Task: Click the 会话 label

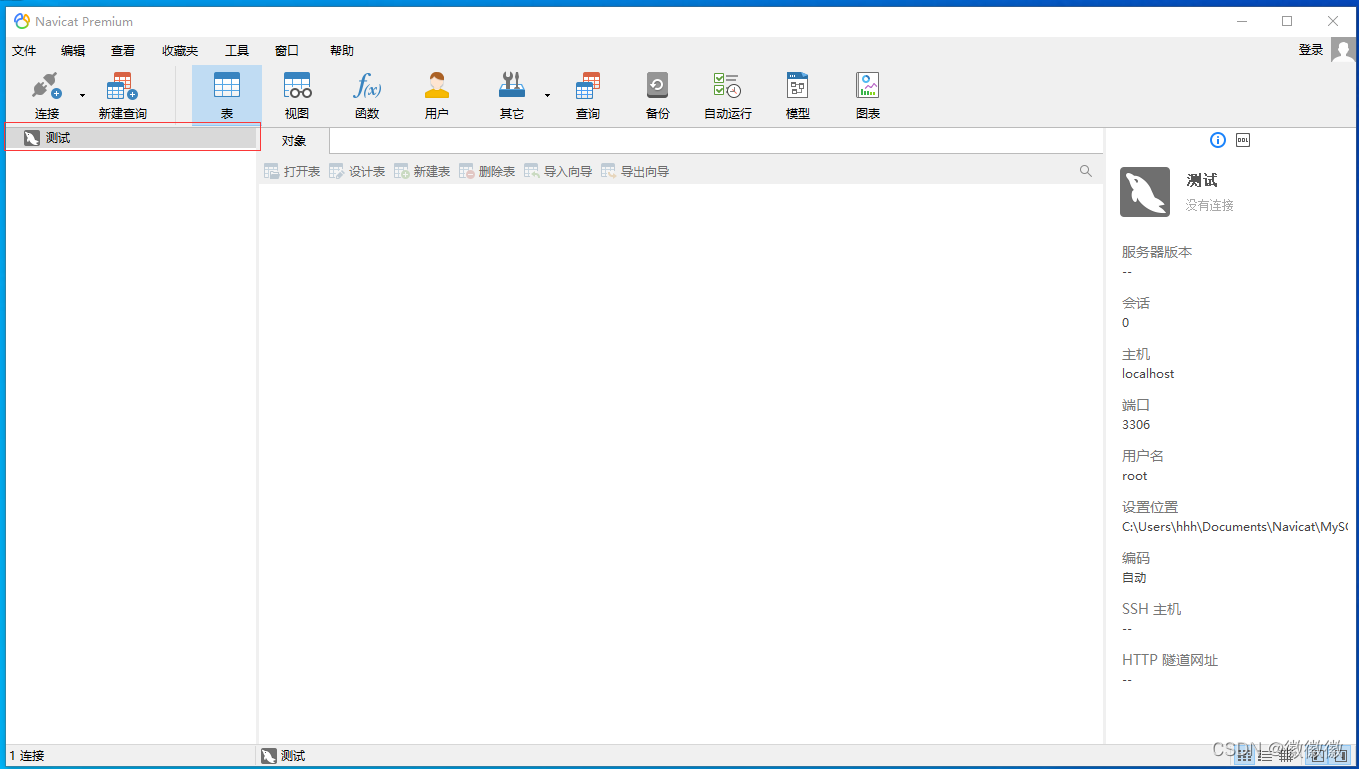Action: pyautogui.click(x=1136, y=303)
